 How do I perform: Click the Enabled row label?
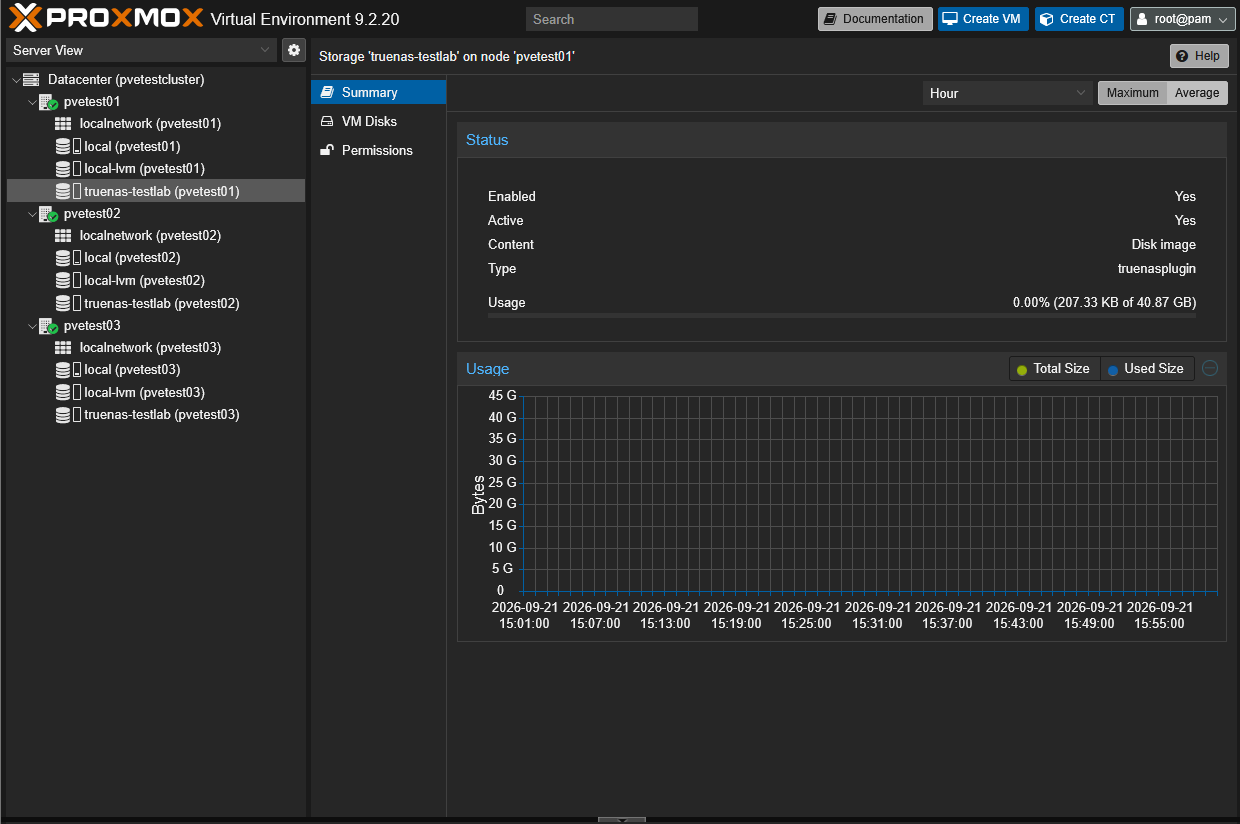coord(512,196)
